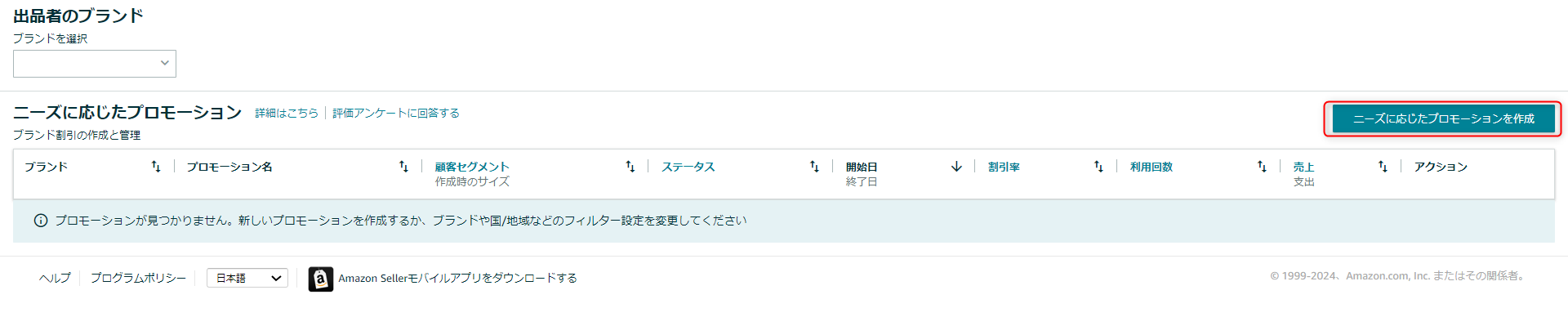This screenshot has height=317, width=1568.
Task: Open 詳細はこちら link
Action: click(x=287, y=114)
